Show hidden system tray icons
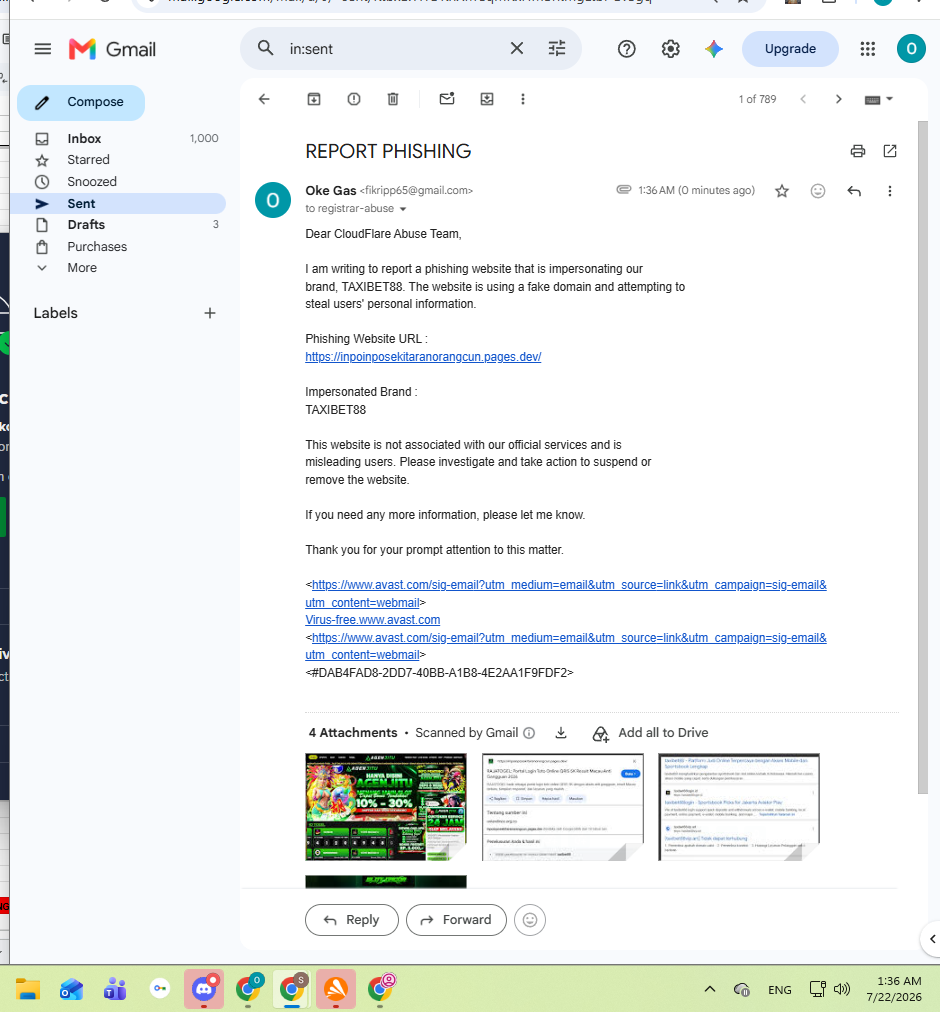 (x=710, y=989)
